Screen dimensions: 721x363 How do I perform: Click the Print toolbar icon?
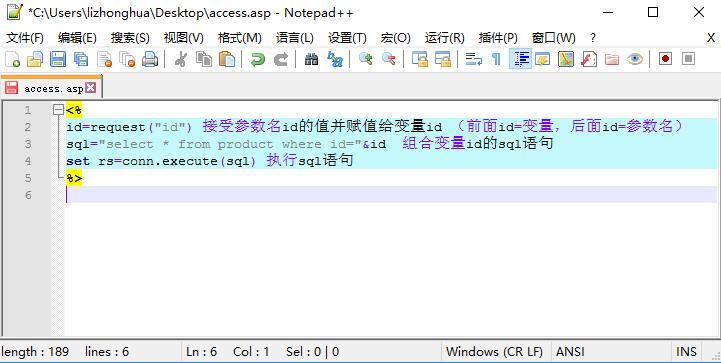[x=150, y=59]
